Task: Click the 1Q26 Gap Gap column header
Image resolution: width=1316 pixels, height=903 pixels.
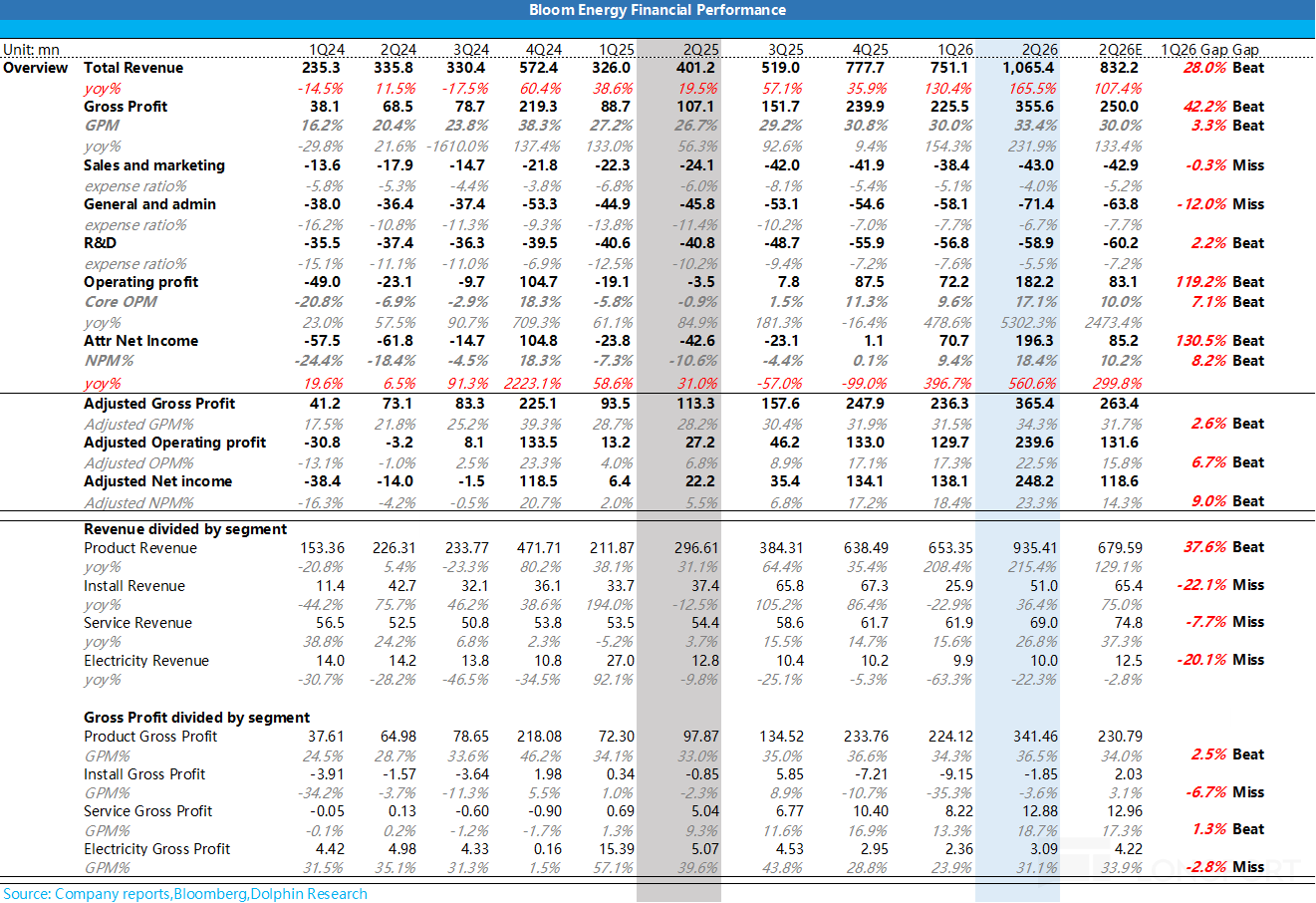Action: (1210, 50)
